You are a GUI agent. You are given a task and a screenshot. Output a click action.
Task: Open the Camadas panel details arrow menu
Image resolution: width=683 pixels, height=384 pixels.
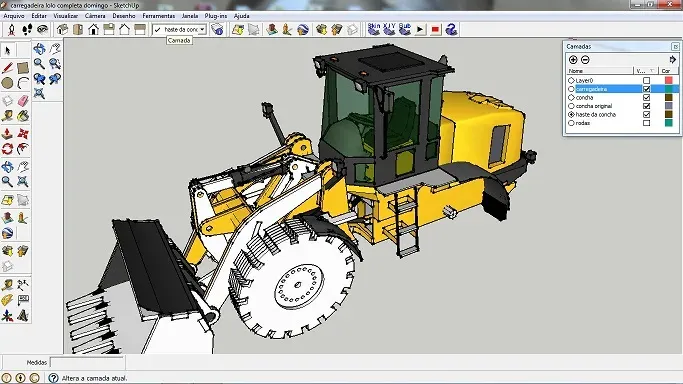point(673,60)
